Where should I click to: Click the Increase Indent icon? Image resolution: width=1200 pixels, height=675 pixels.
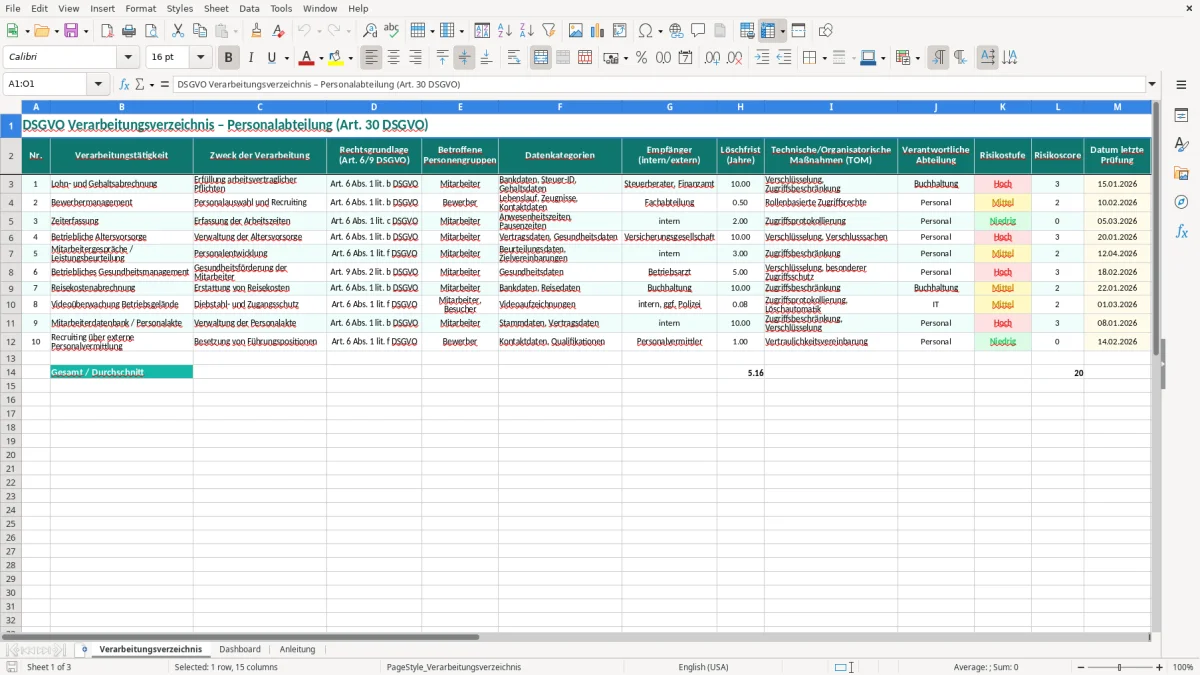tap(762, 58)
